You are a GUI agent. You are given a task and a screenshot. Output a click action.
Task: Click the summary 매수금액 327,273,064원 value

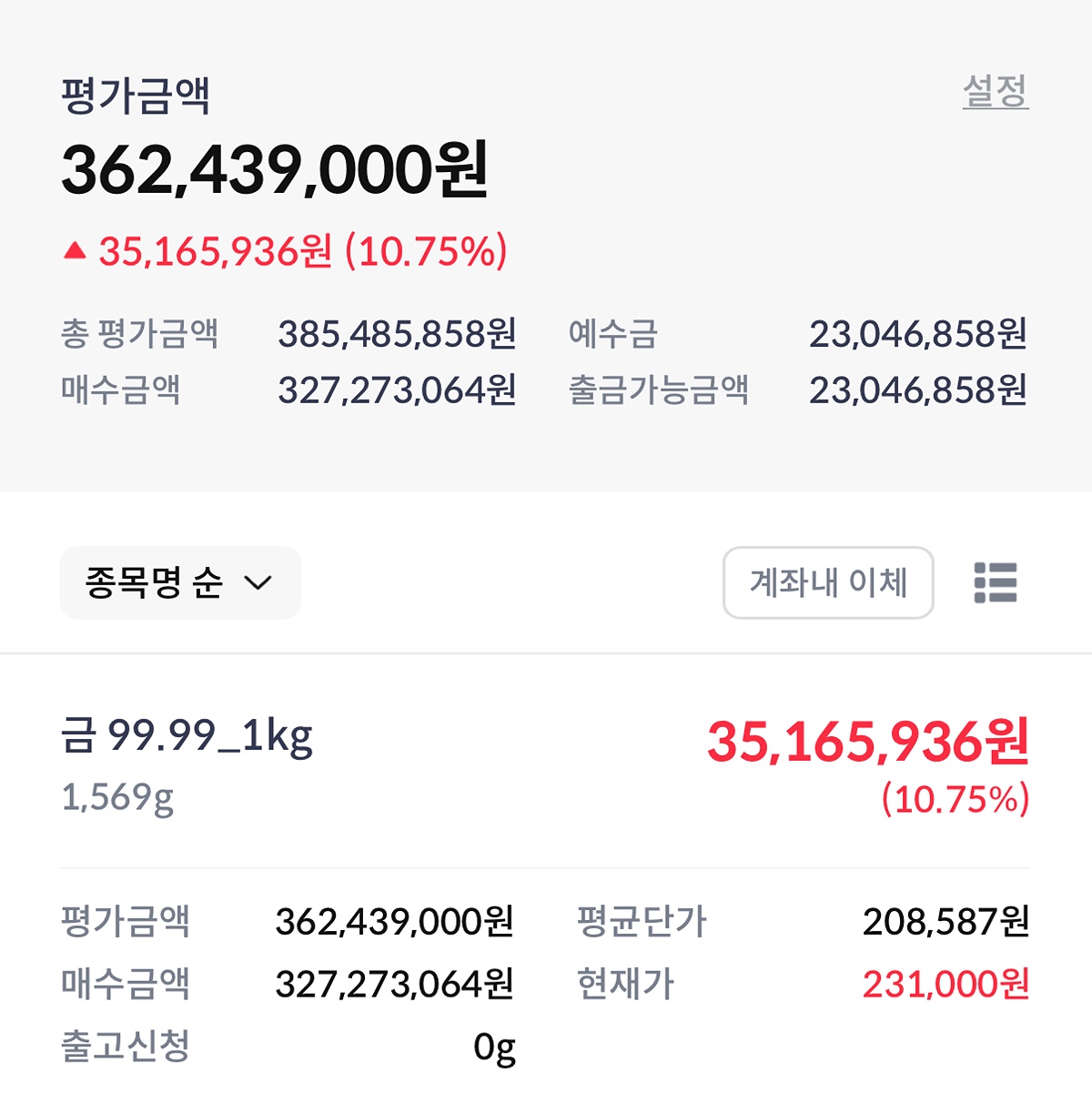pyautogui.click(x=397, y=390)
